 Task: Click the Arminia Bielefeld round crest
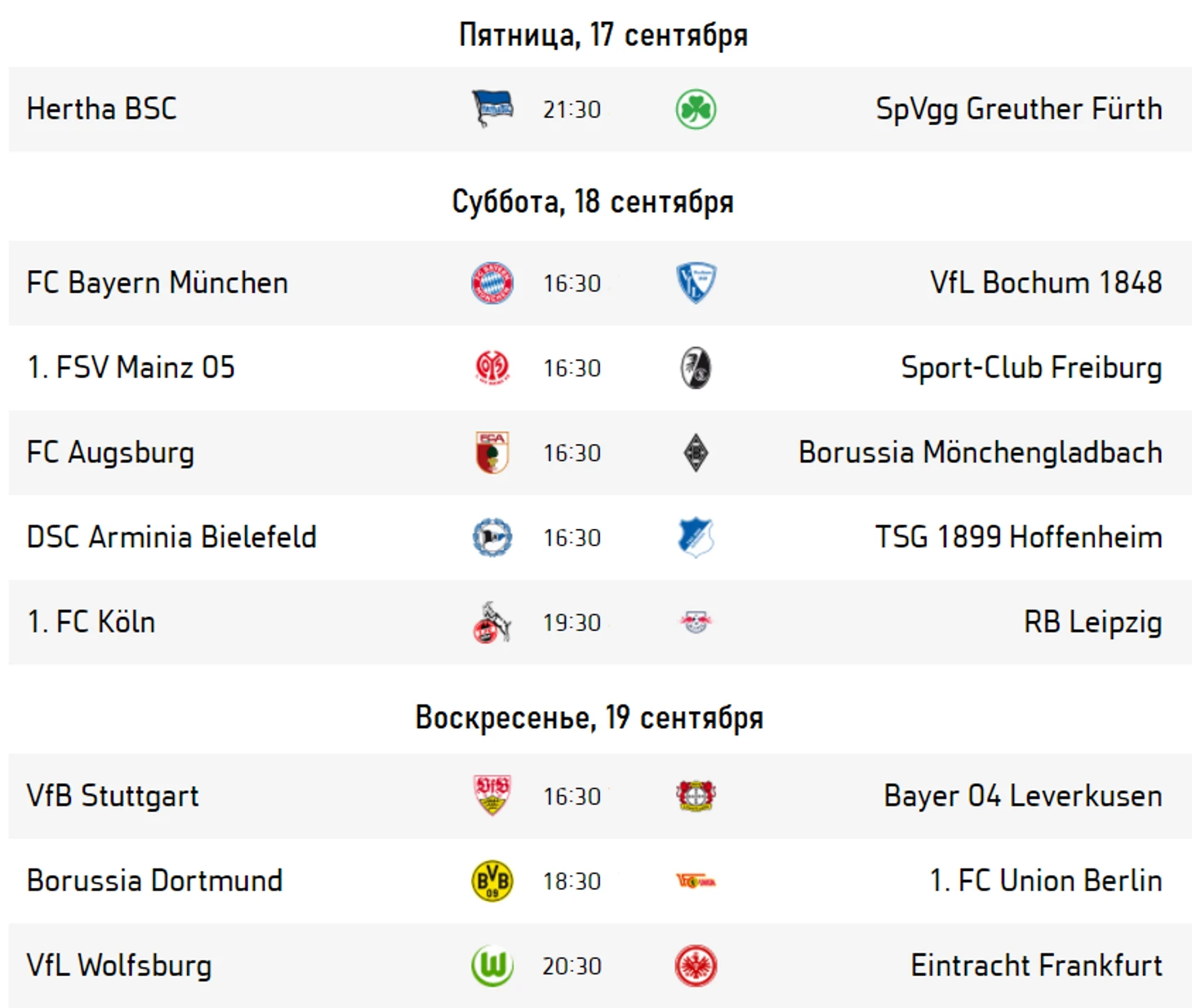[492, 538]
